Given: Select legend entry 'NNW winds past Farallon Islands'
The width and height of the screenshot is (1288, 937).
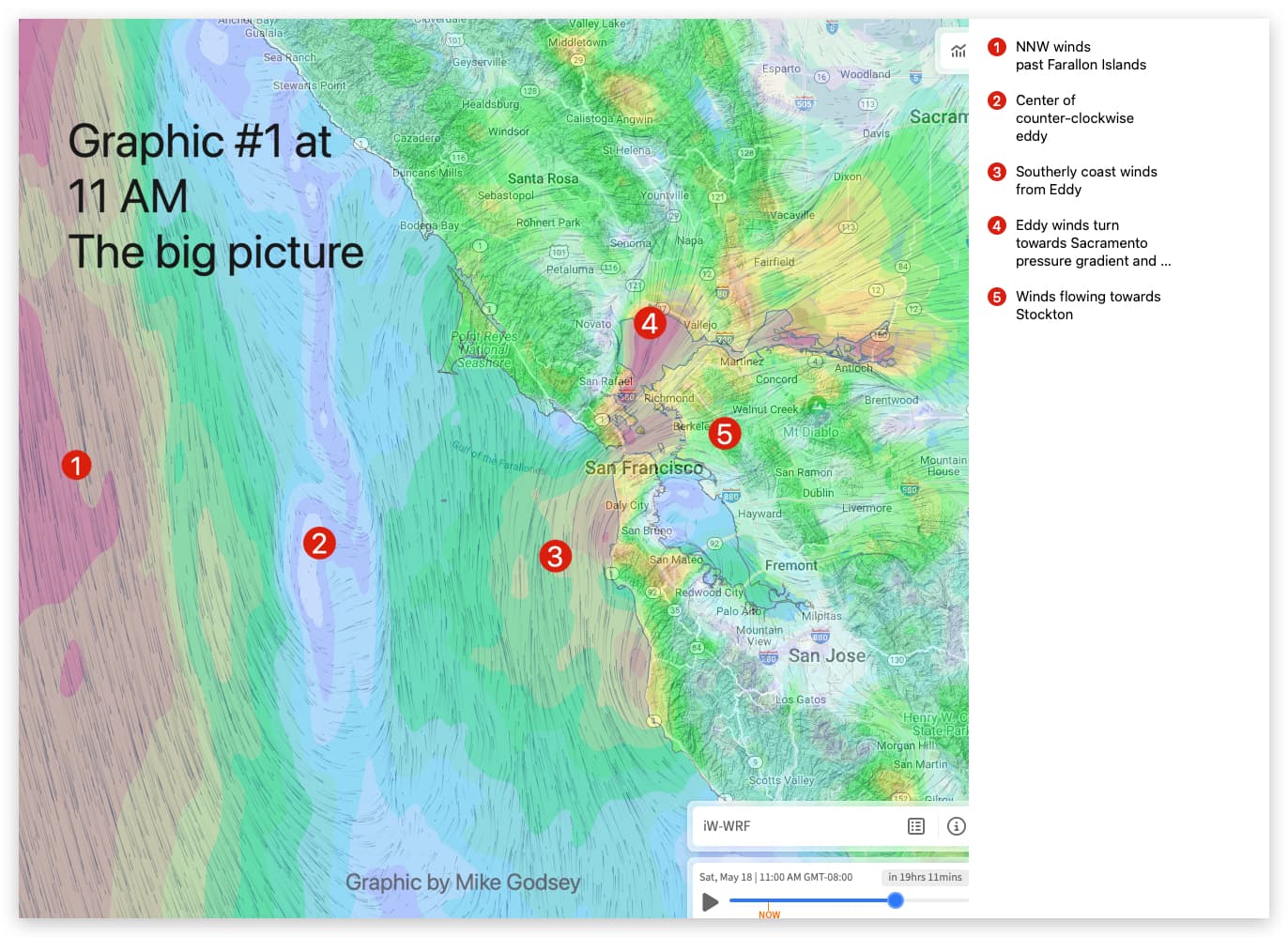Looking at the screenshot, I should [1080, 55].
